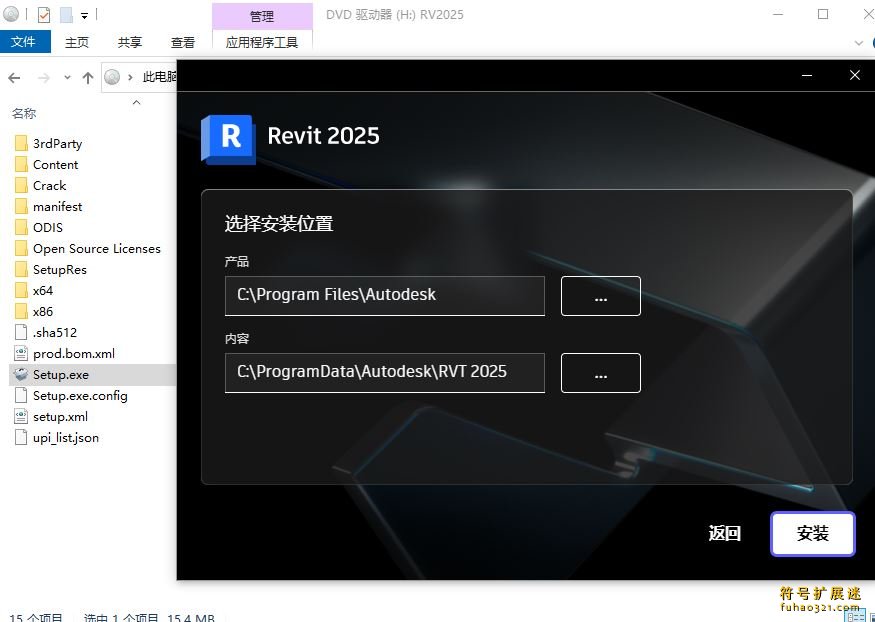Click the 名称 column header
875x622 pixels.
coord(24,113)
